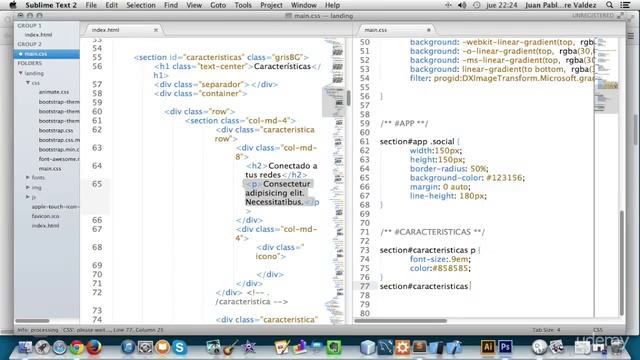Viewport: 640px width, 360px height.
Task: Click user name Juan Pabl...re Valdez in menu bar
Action: 560,5
